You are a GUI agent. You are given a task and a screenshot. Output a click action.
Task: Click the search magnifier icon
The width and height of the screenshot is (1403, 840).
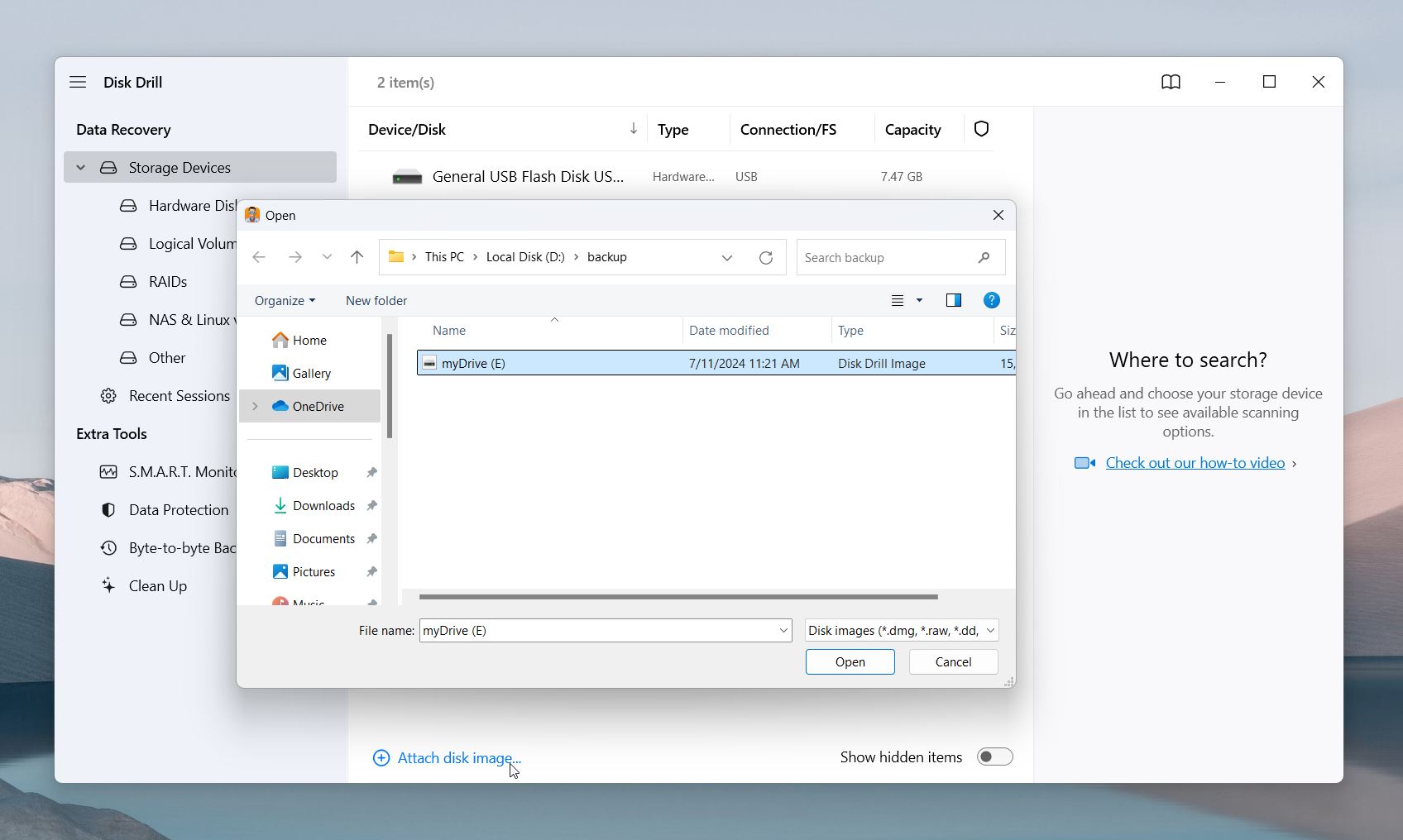(984, 257)
